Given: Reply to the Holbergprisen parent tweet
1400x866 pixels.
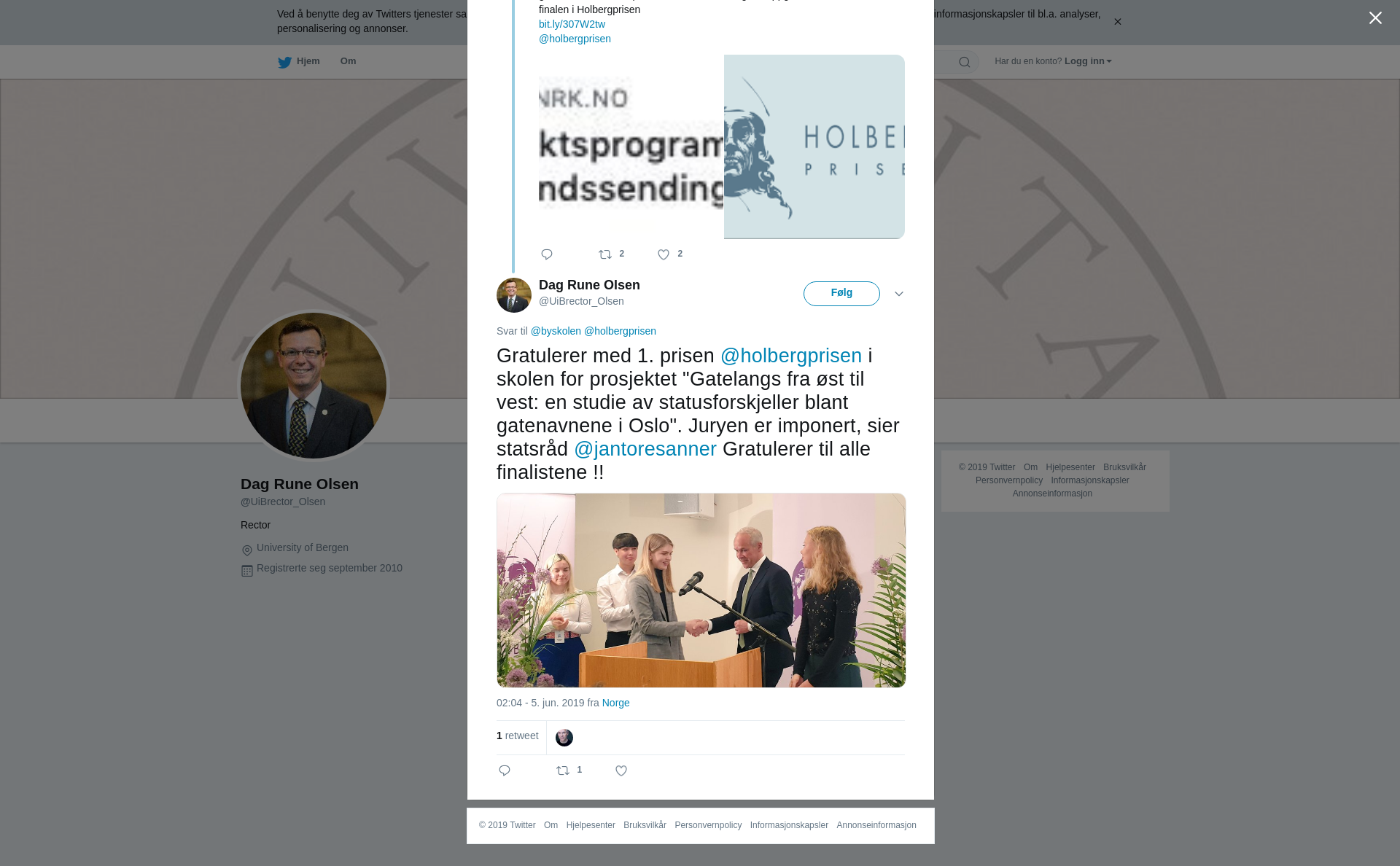Looking at the screenshot, I should (547, 254).
